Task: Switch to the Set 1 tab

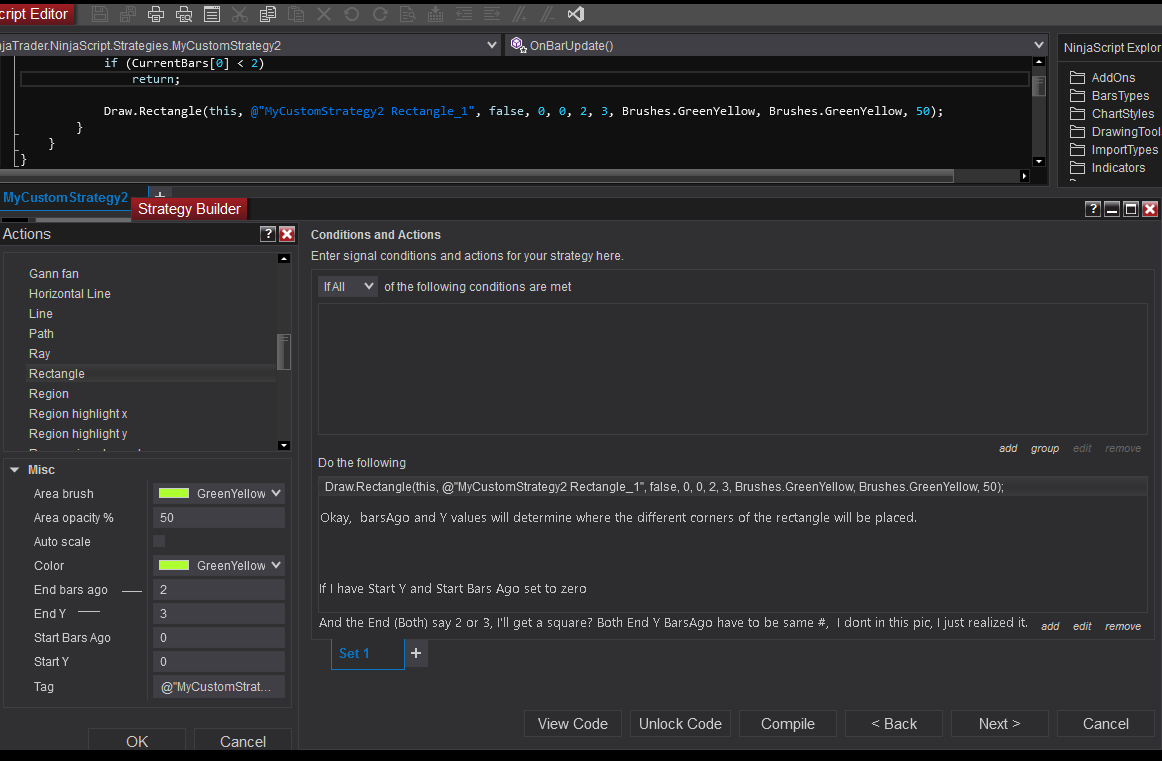Action: [x=355, y=653]
